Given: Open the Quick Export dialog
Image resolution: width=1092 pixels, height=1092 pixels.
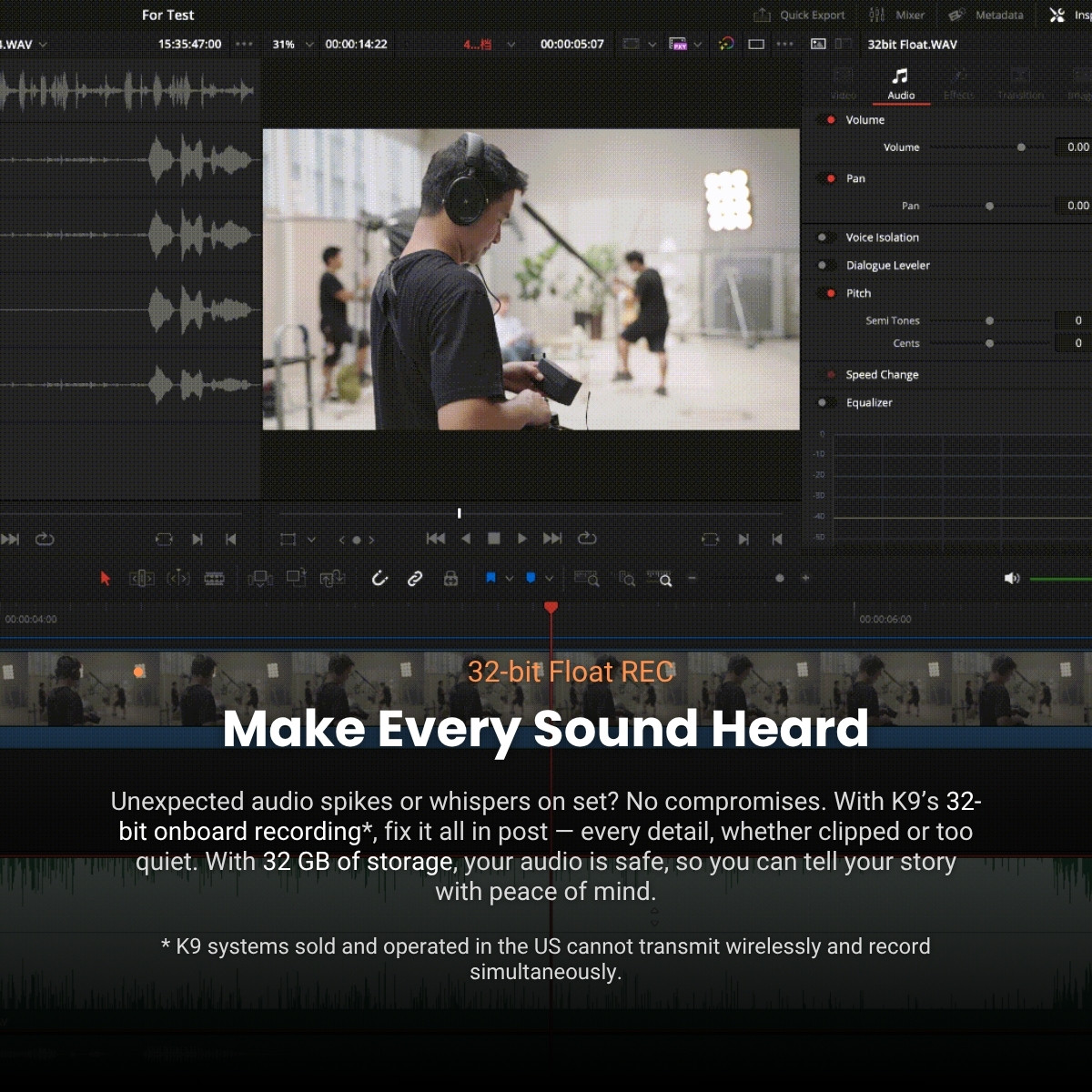Looking at the screenshot, I should [799, 15].
